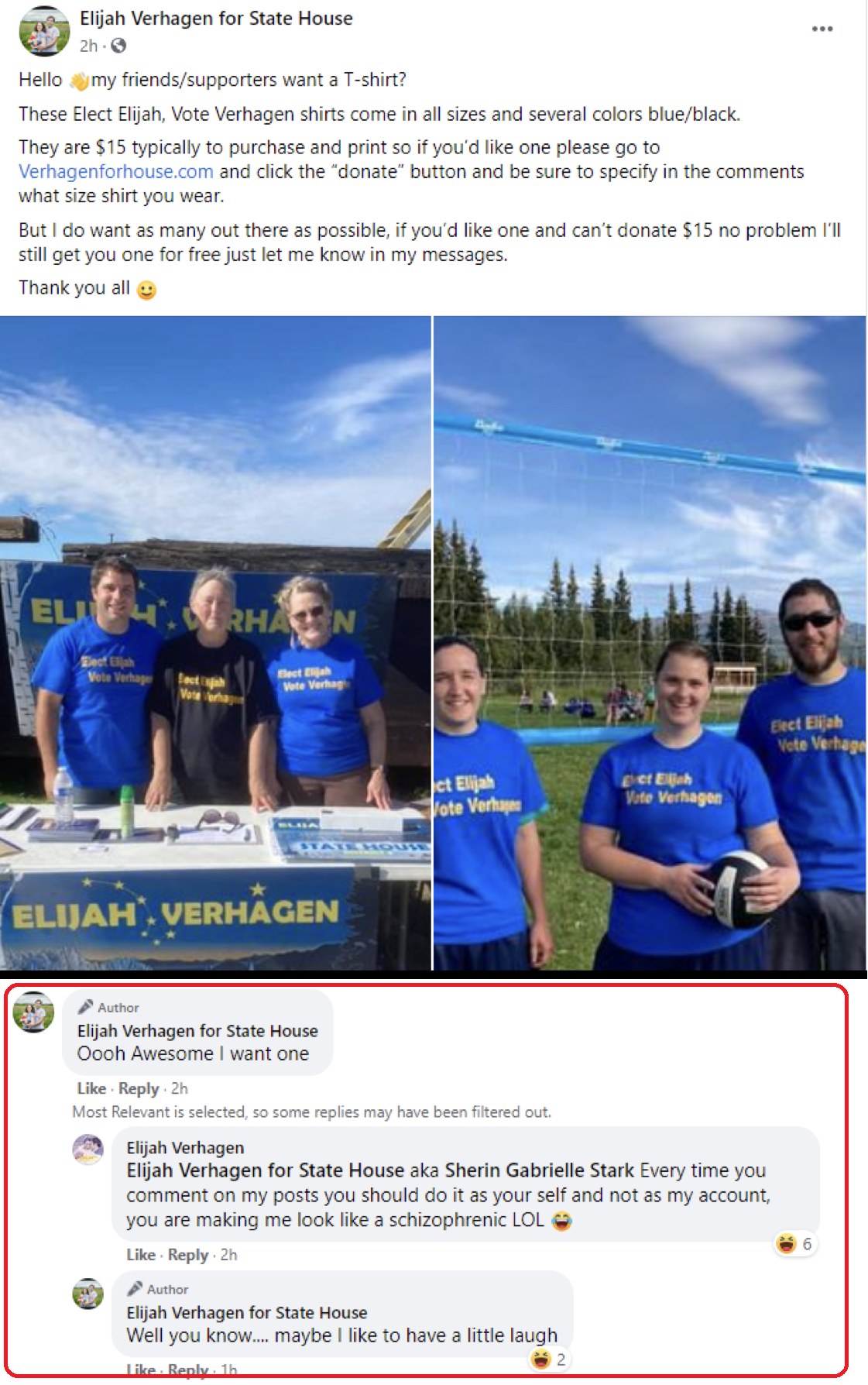Image resolution: width=868 pixels, height=1385 pixels.
Task: Click the Most Relevant filter notice
Action: (311, 1112)
